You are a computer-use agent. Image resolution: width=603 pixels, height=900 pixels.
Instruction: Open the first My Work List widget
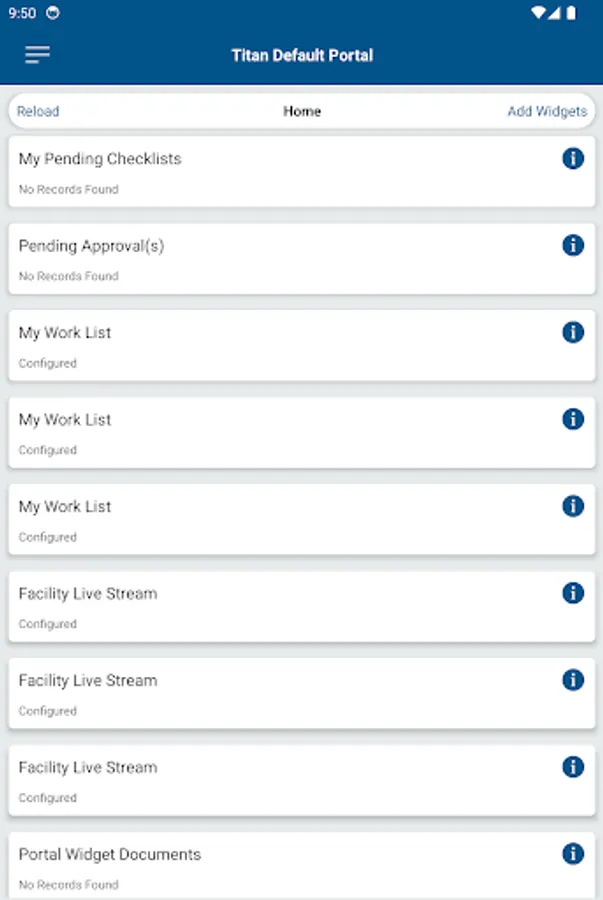(x=302, y=346)
